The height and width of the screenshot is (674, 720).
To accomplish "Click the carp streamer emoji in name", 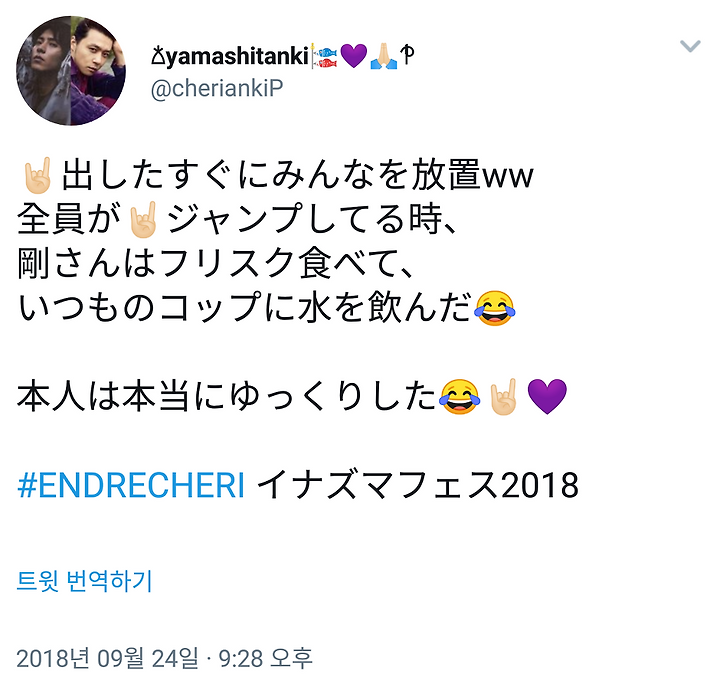I will [324, 56].
